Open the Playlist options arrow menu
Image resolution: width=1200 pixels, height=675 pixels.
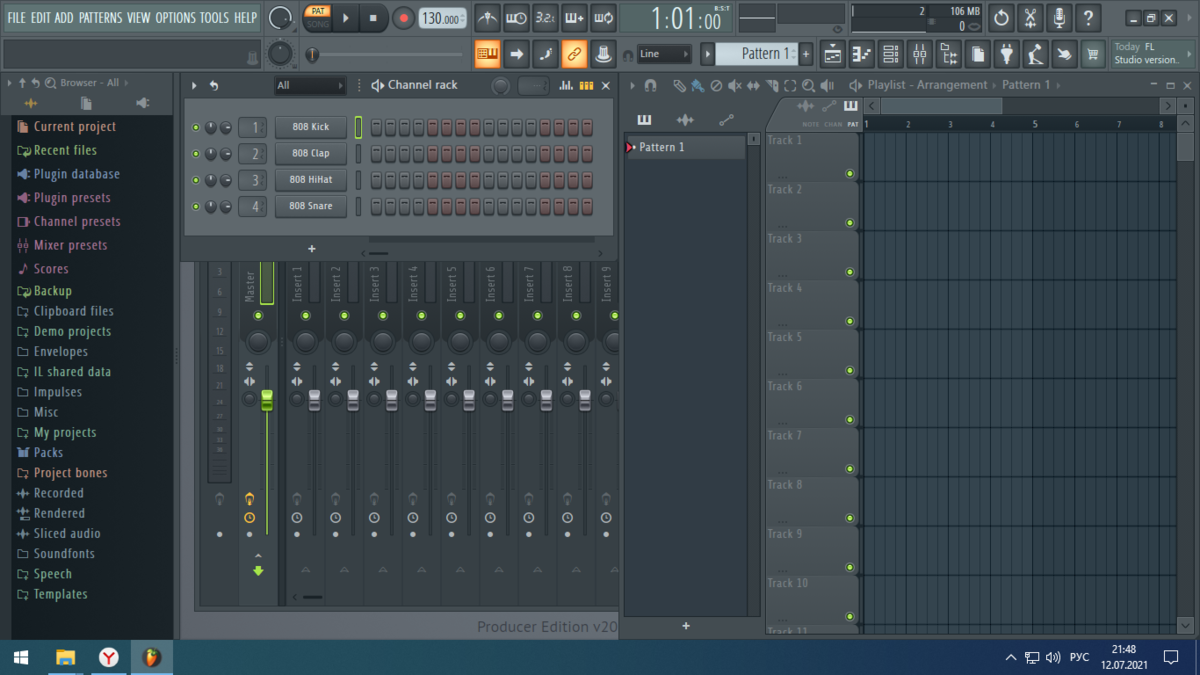click(633, 86)
